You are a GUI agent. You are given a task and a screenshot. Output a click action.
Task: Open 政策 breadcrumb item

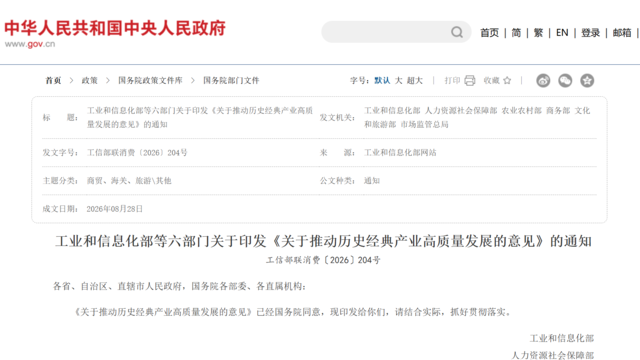pos(90,80)
